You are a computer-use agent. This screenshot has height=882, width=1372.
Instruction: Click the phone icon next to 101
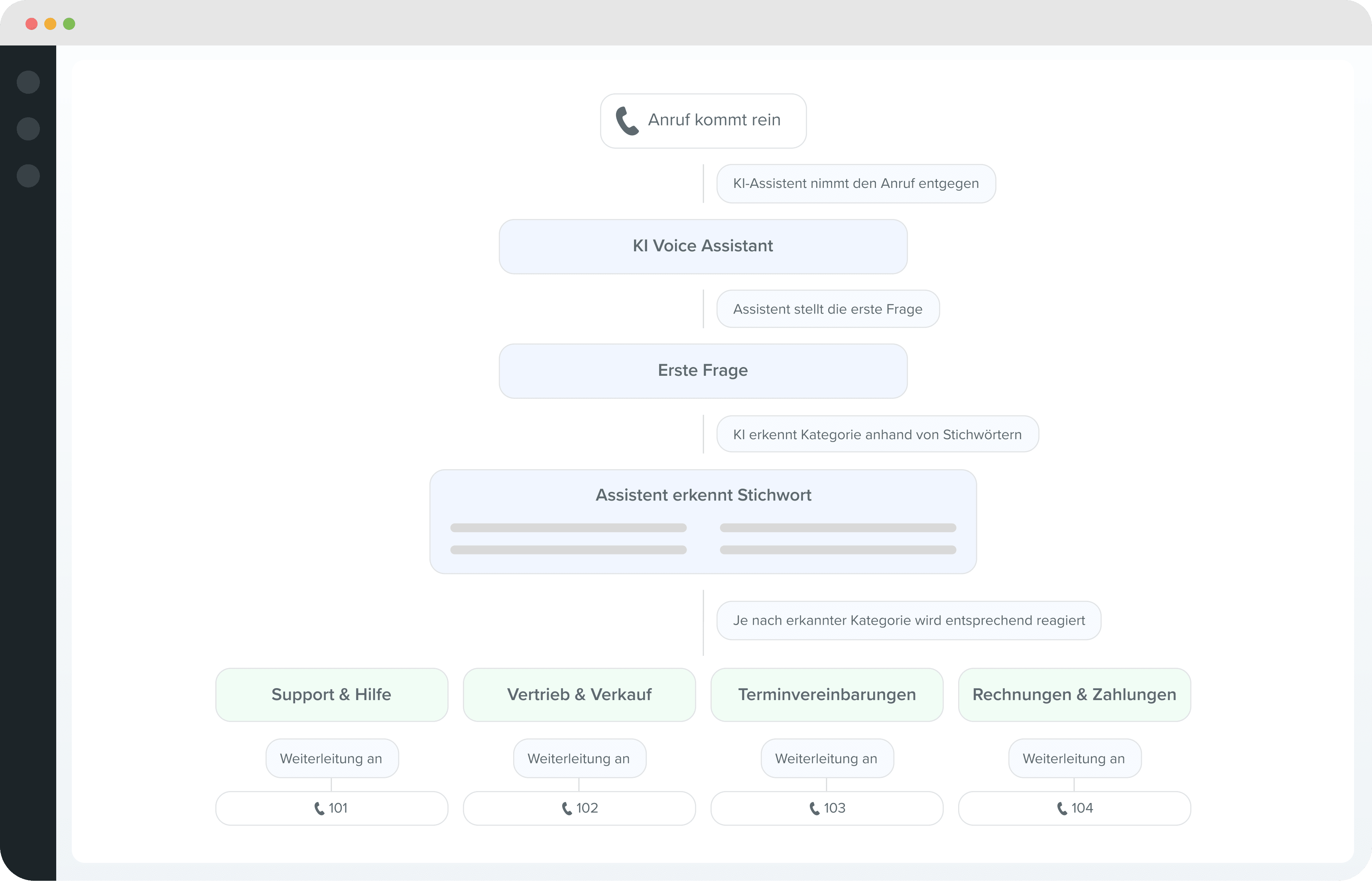319,808
